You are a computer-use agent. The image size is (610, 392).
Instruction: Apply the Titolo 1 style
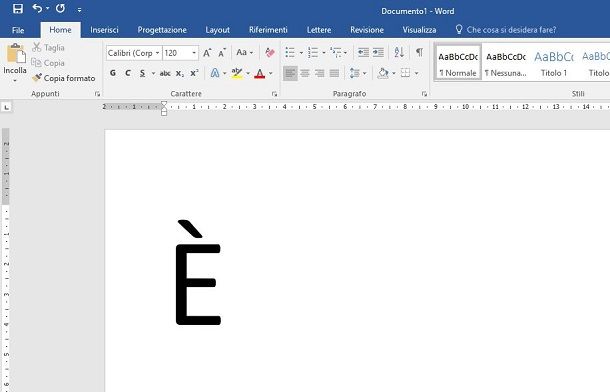click(x=554, y=63)
